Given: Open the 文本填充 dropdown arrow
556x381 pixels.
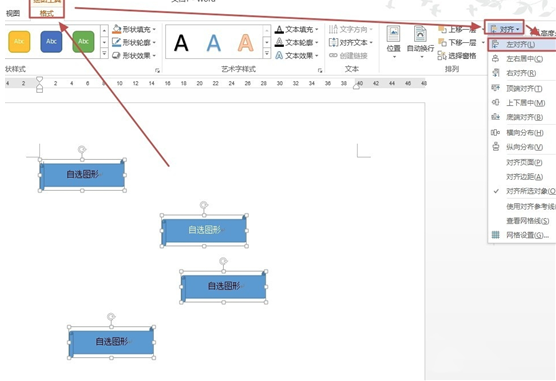Looking at the screenshot, I should [x=317, y=29].
